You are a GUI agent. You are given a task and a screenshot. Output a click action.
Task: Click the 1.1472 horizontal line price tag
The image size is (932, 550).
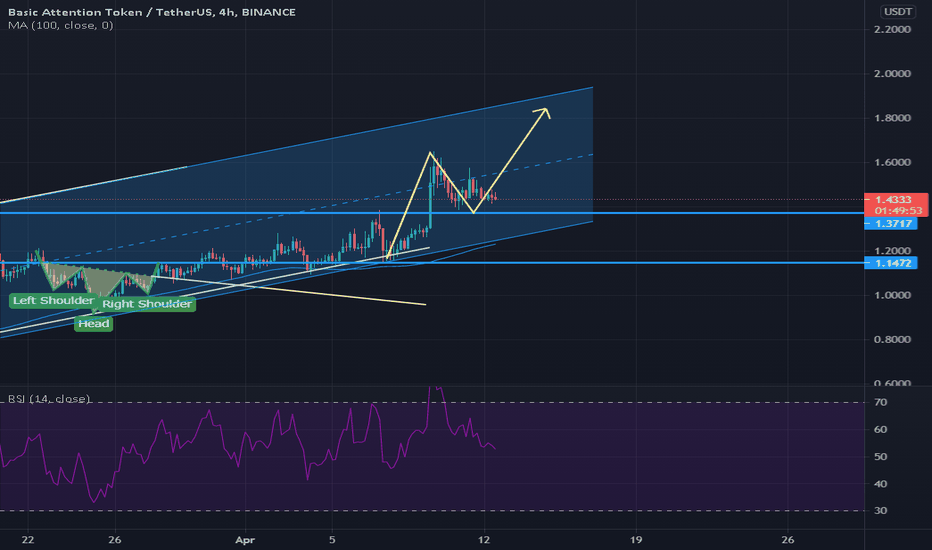(890, 263)
